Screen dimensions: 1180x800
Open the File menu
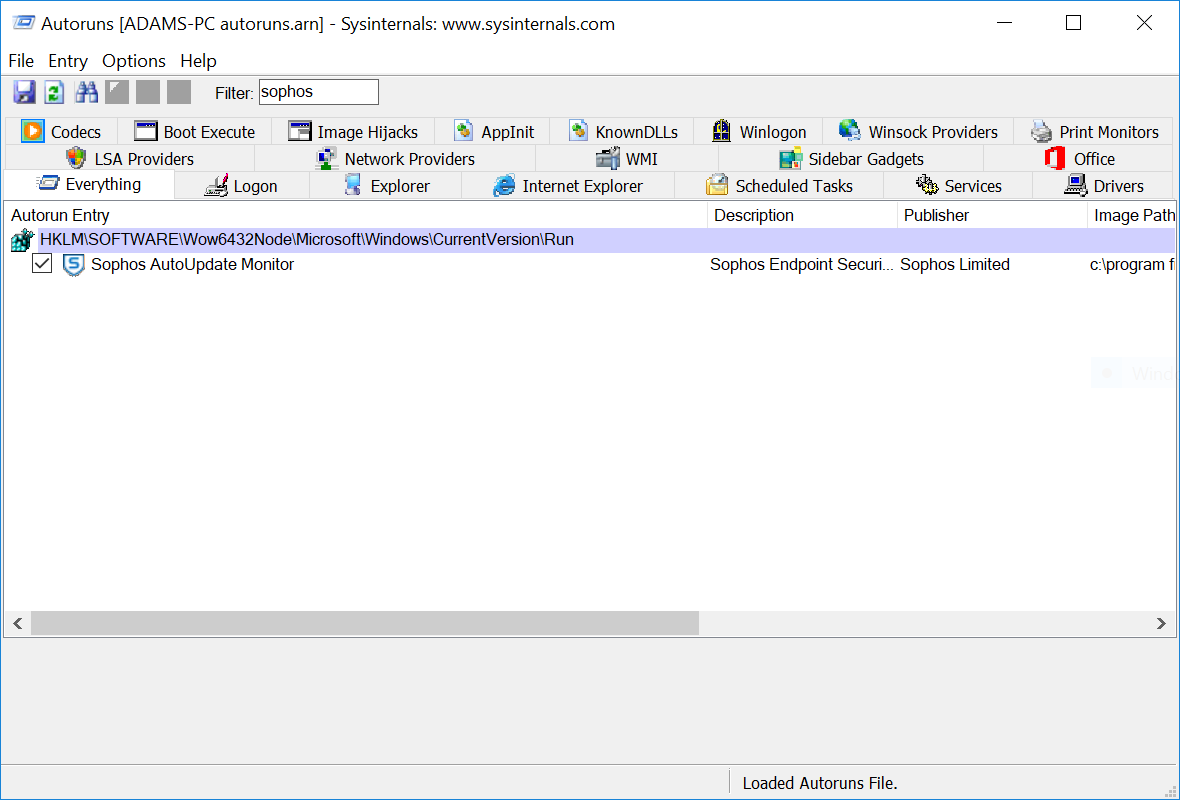tap(21, 61)
